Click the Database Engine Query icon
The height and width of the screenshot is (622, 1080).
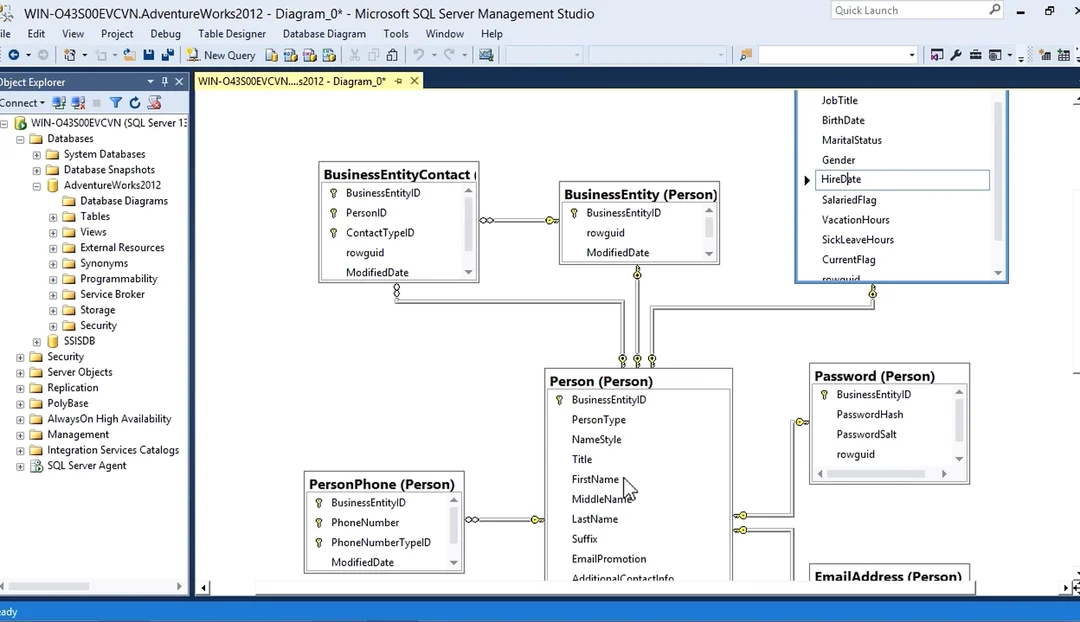(x=271, y=55)
